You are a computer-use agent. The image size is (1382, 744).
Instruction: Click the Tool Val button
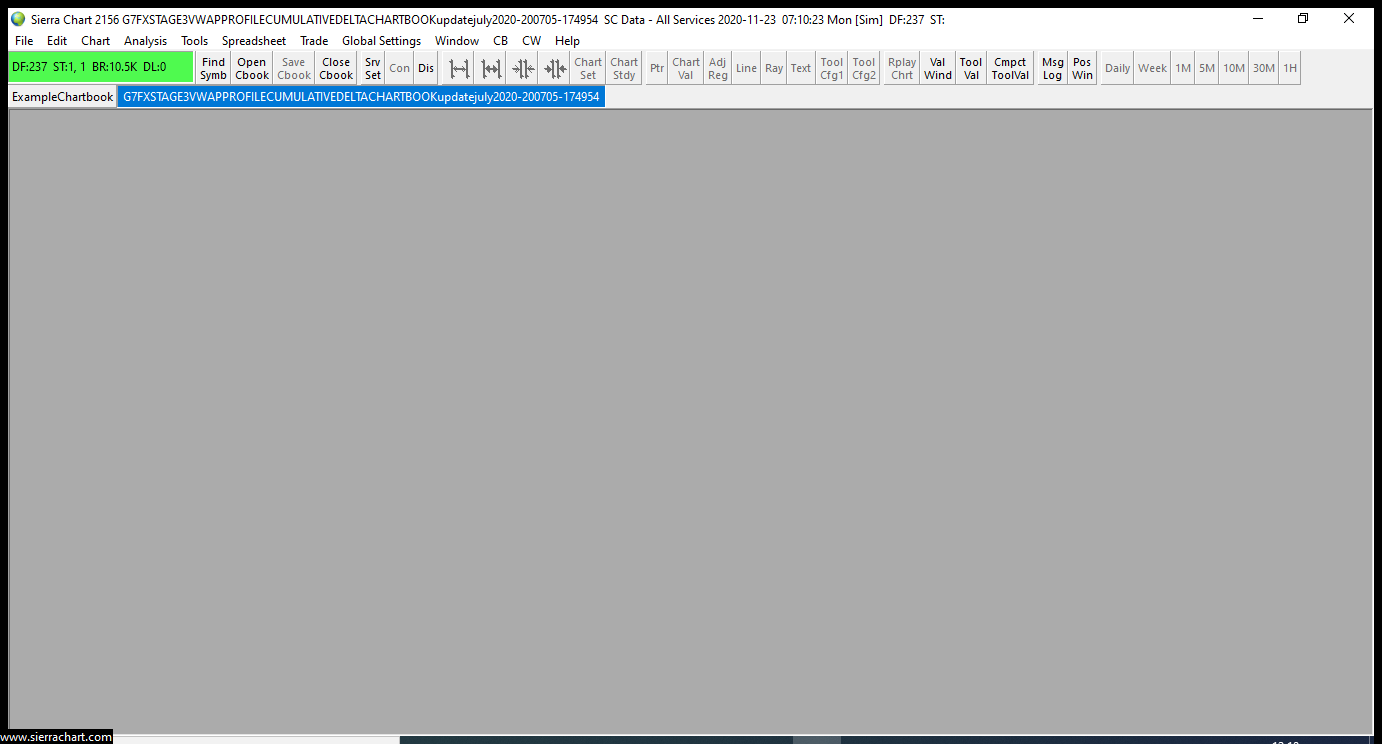click(971, 68)
